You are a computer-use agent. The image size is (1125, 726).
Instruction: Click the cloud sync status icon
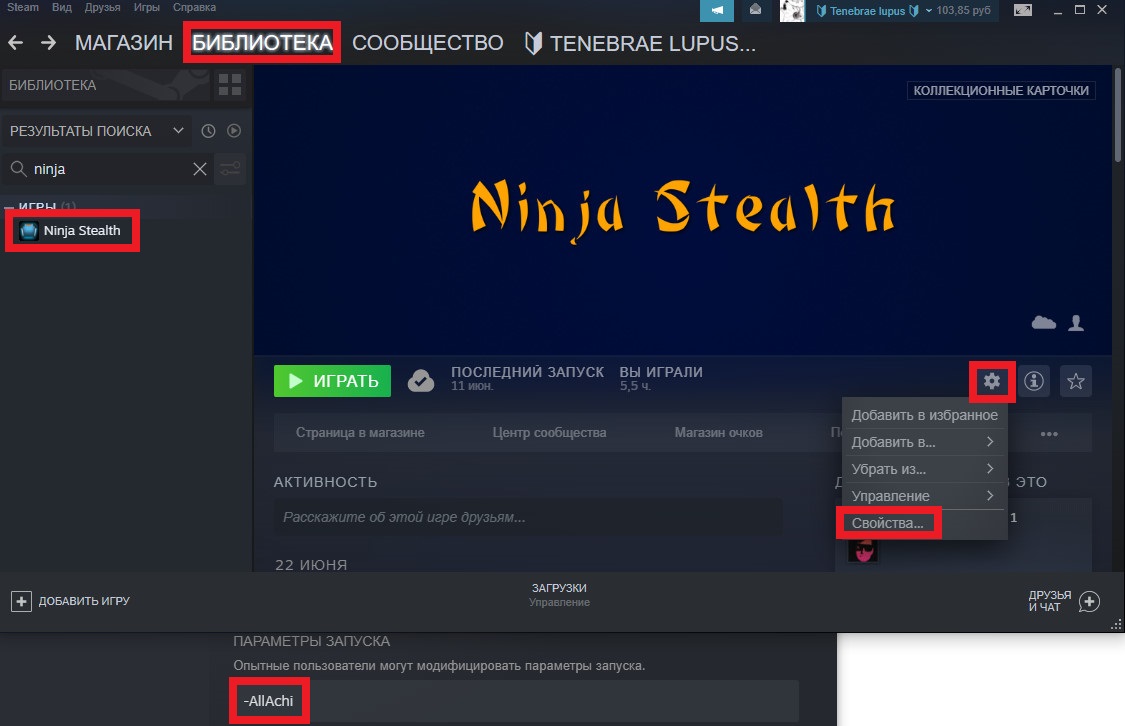pyautogui.click(x=420, y=380)
